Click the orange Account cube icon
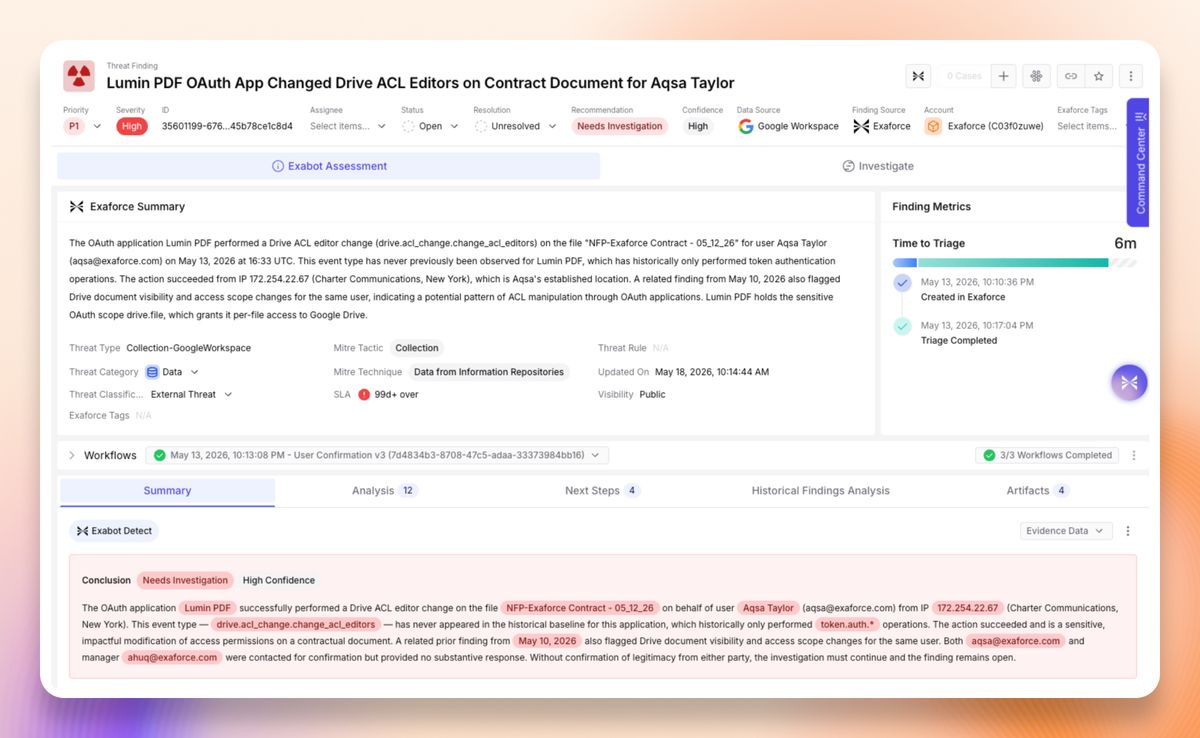The width and height of the screenshot is (1200, 738). pyautogui.click(x=933, y=126)
